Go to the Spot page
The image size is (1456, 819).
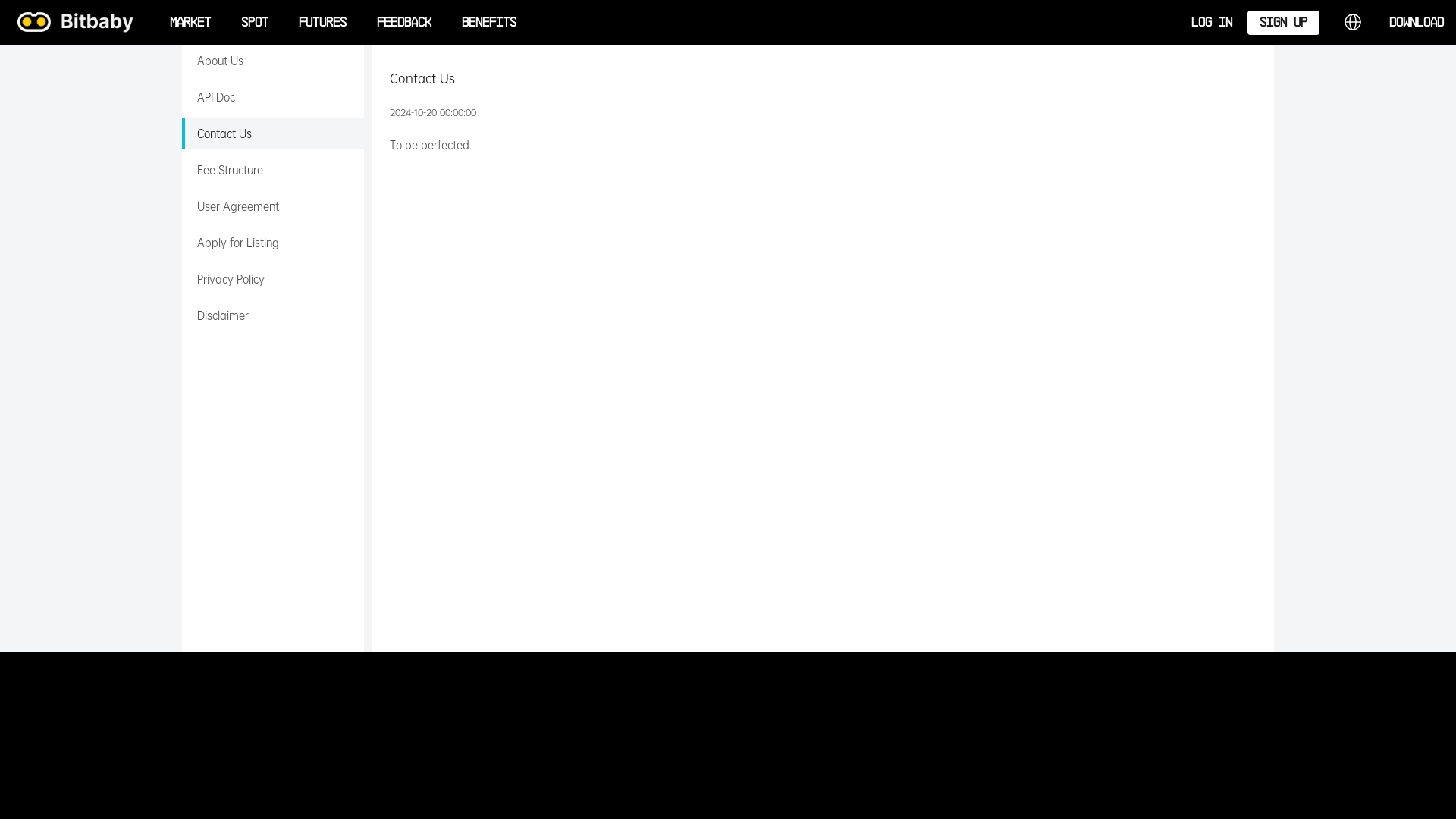pos(255,22)
